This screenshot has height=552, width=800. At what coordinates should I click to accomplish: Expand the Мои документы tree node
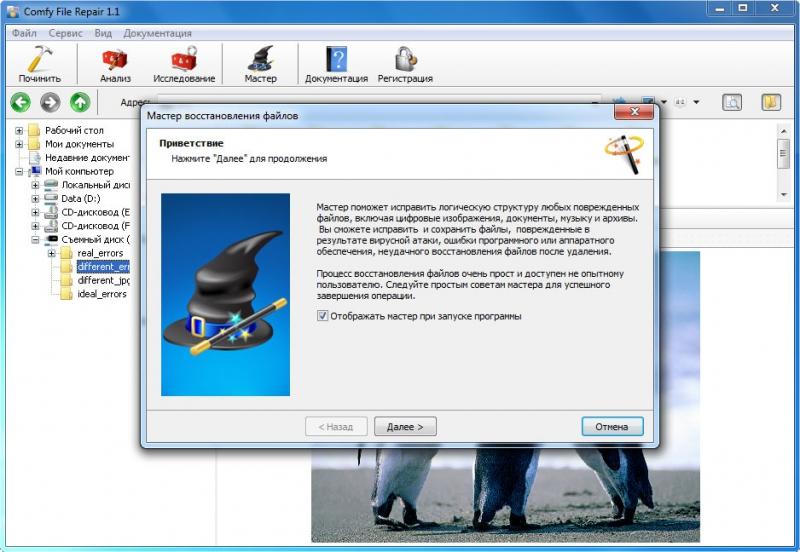point(19,144)
